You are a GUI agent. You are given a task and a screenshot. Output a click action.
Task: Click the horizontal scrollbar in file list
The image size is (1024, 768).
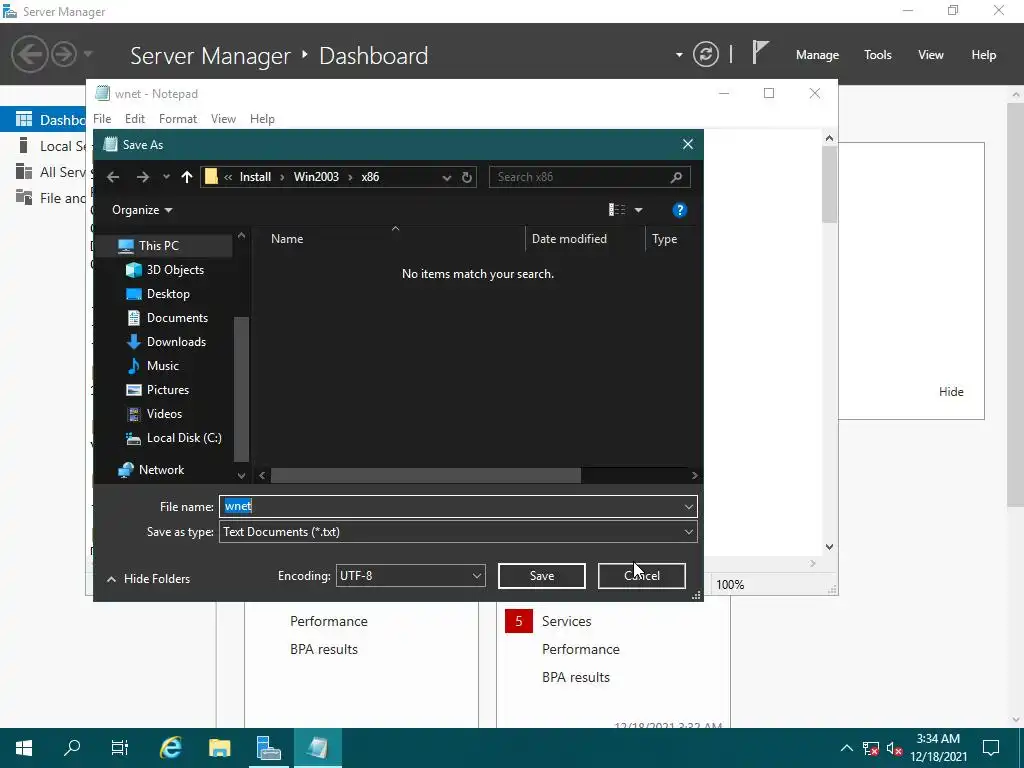tap(426, 475)
